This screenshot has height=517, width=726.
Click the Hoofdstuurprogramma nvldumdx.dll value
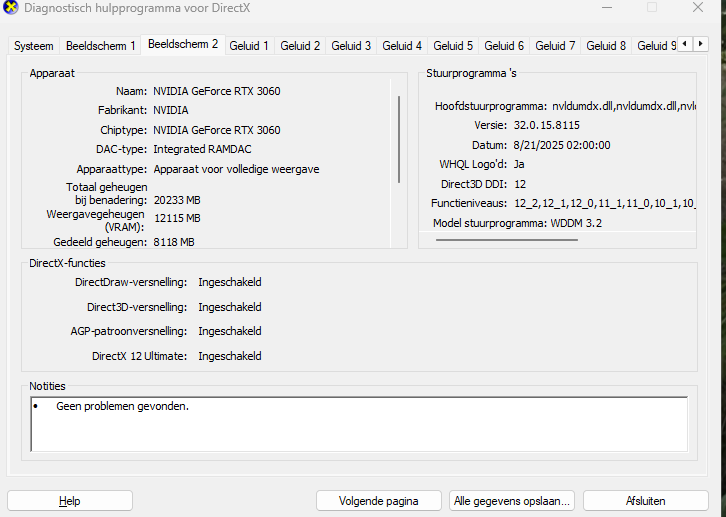pyautogui.click(x=624, y=106)
